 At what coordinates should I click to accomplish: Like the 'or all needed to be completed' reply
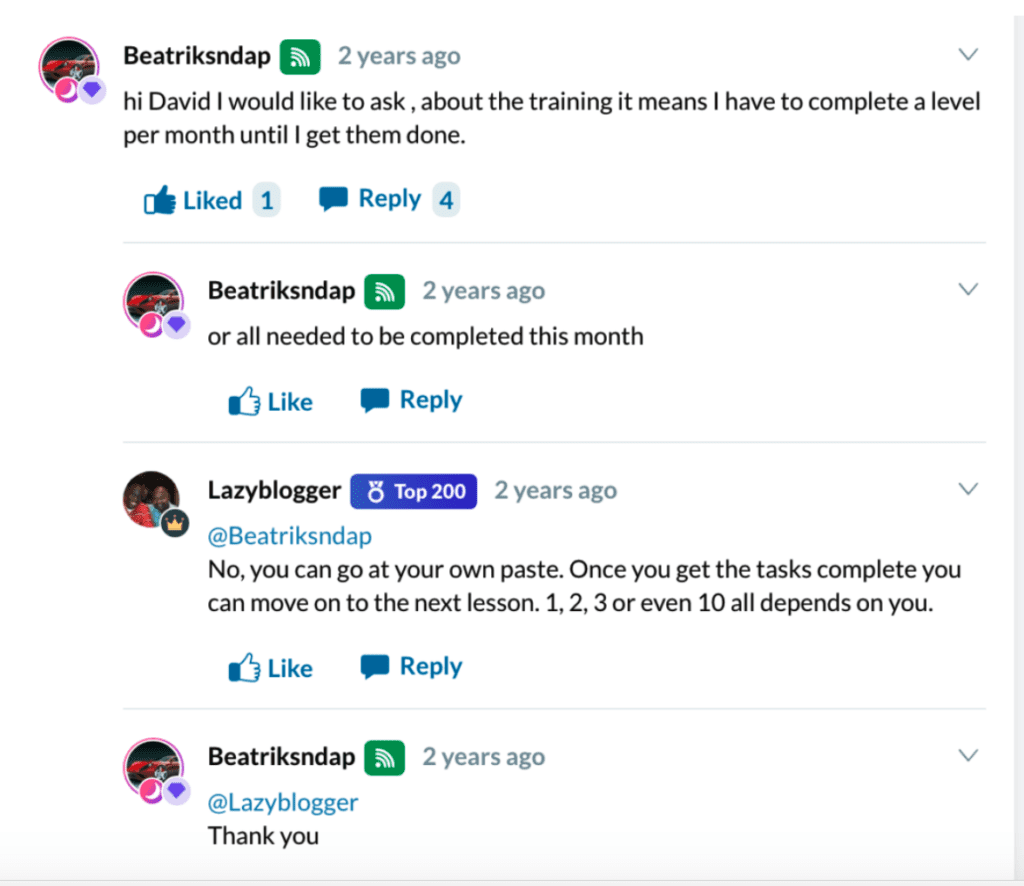[x=270, y=401]
